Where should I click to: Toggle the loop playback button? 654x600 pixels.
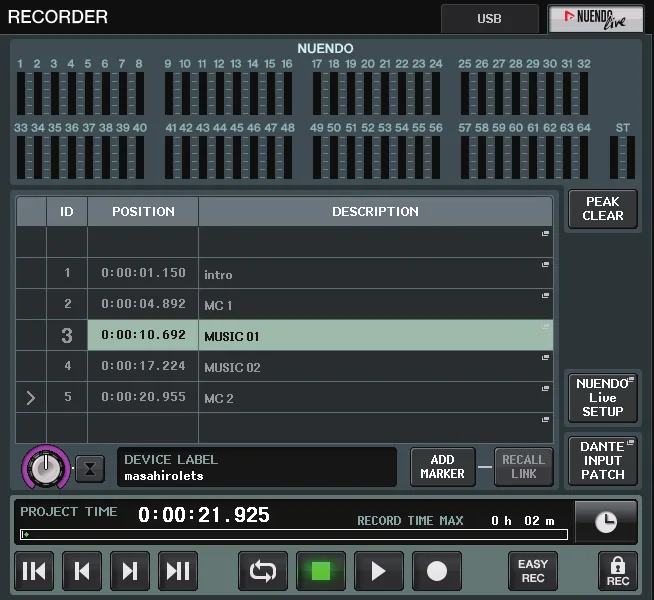tap(263, 571)
